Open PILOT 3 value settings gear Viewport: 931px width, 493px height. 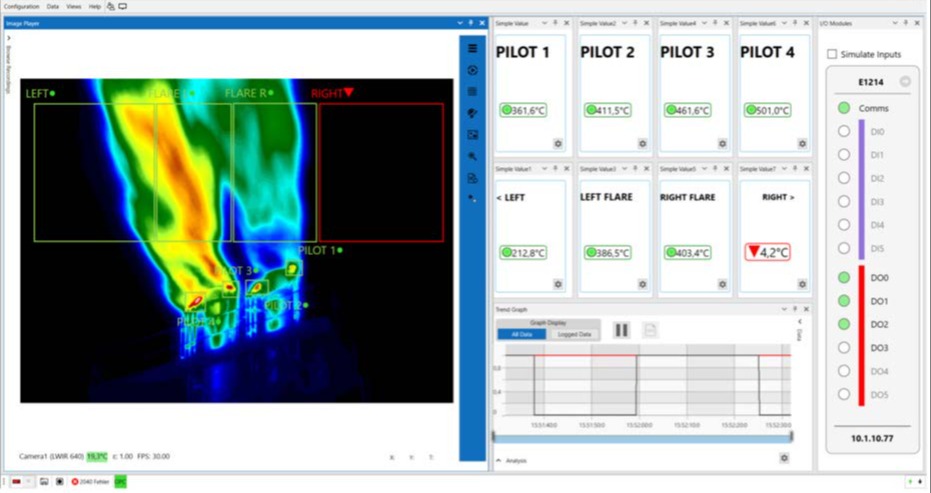pos(722,144)
